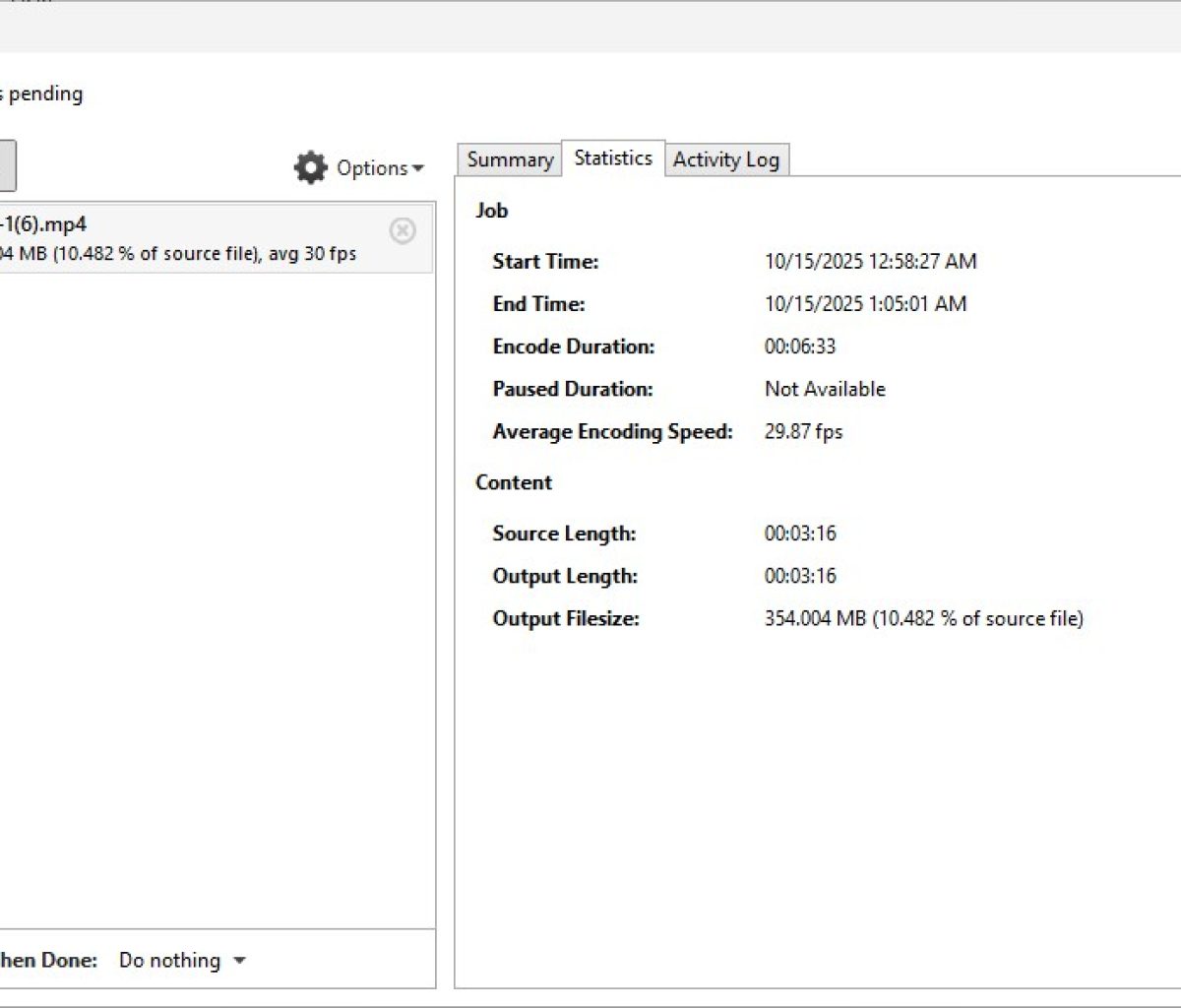Viewport: 1181px width, 1008px height.
Task: Click the End Time value 1:05:01 AM
Action: pyautogui.click(x=865, y=303)
